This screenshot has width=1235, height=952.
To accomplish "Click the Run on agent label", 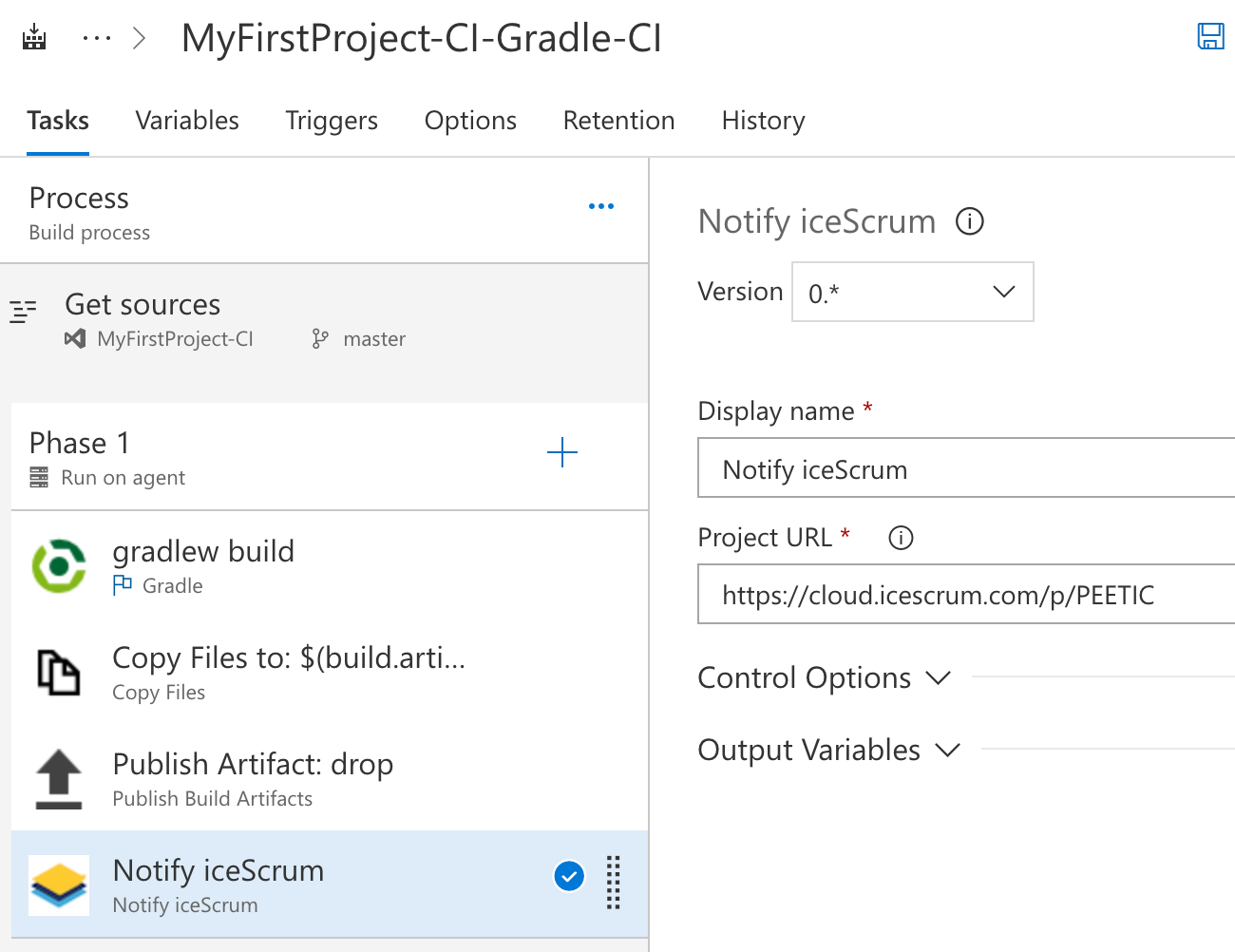I will pos(123,478).
